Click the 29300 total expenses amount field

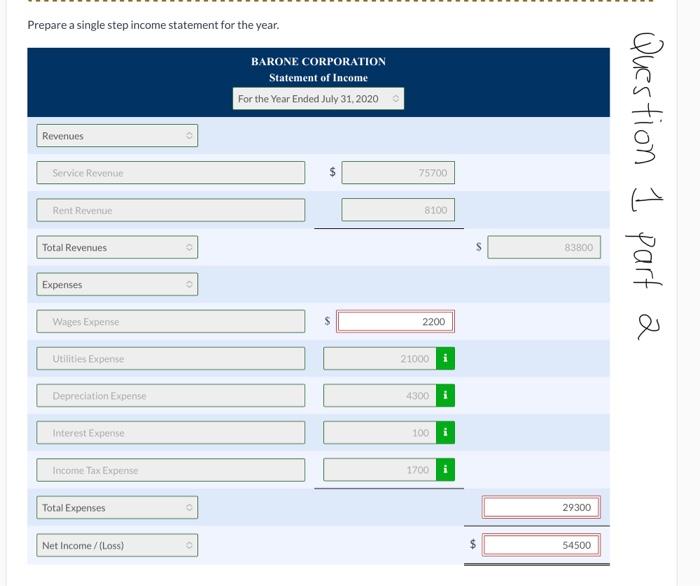point(541,507)
